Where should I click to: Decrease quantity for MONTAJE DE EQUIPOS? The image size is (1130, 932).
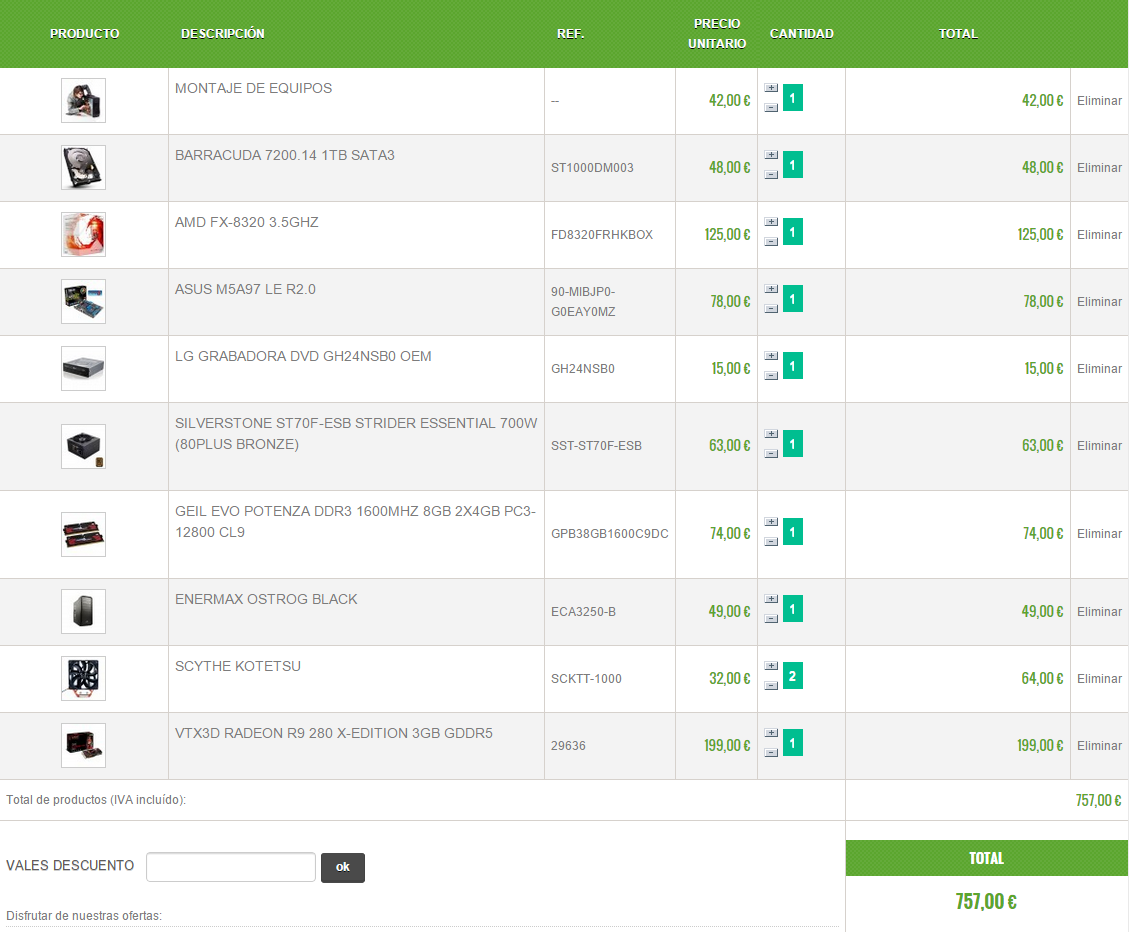[771, 107]
